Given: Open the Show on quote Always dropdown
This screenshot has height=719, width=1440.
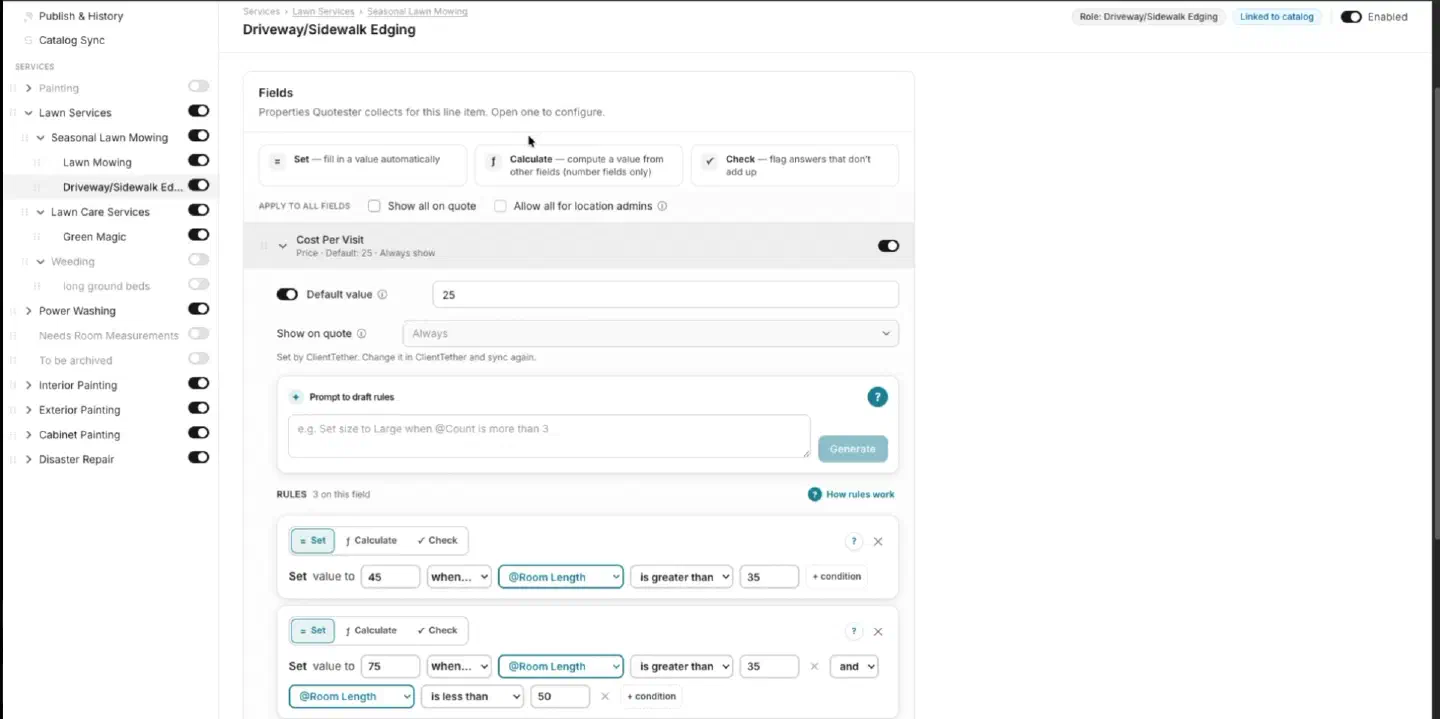Looking at the screenshot, I should [650, 333].
